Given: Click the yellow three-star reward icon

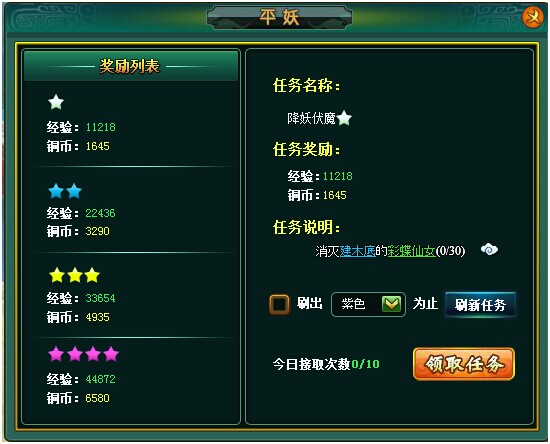Looking at the screenshot, I should (74, 275).
